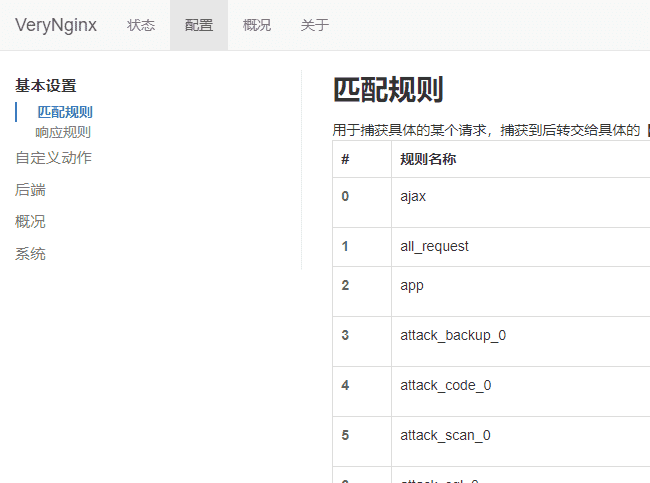This screenshot has width=650, height=483.
Task: Expand the 基本设置 sidebar section
Action: click(x=46, y=86)
